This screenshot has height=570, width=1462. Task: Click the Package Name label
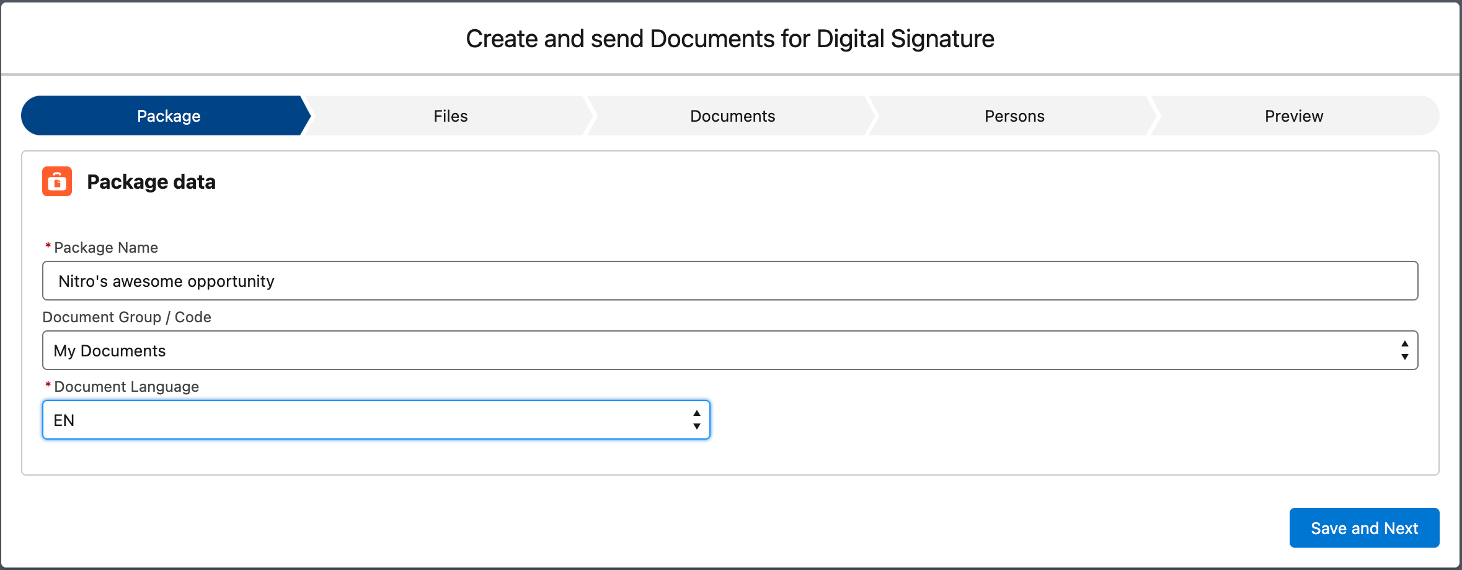click(106, 247)
